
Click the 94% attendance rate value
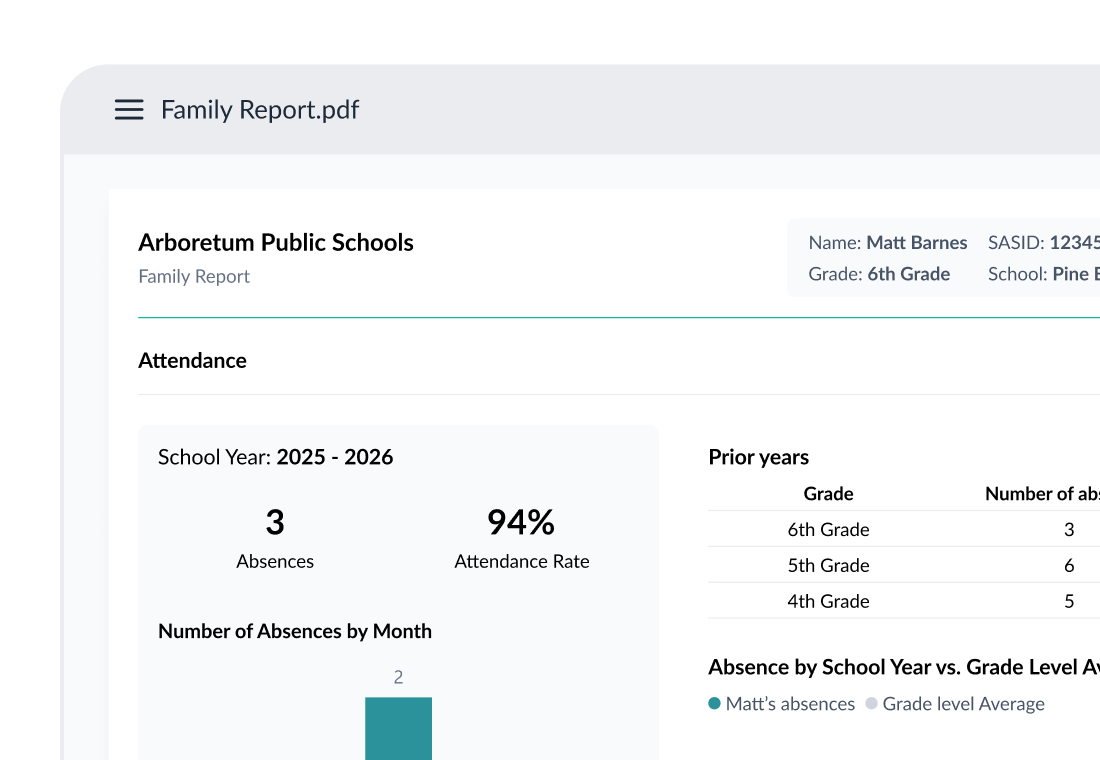tap(521, 522)
